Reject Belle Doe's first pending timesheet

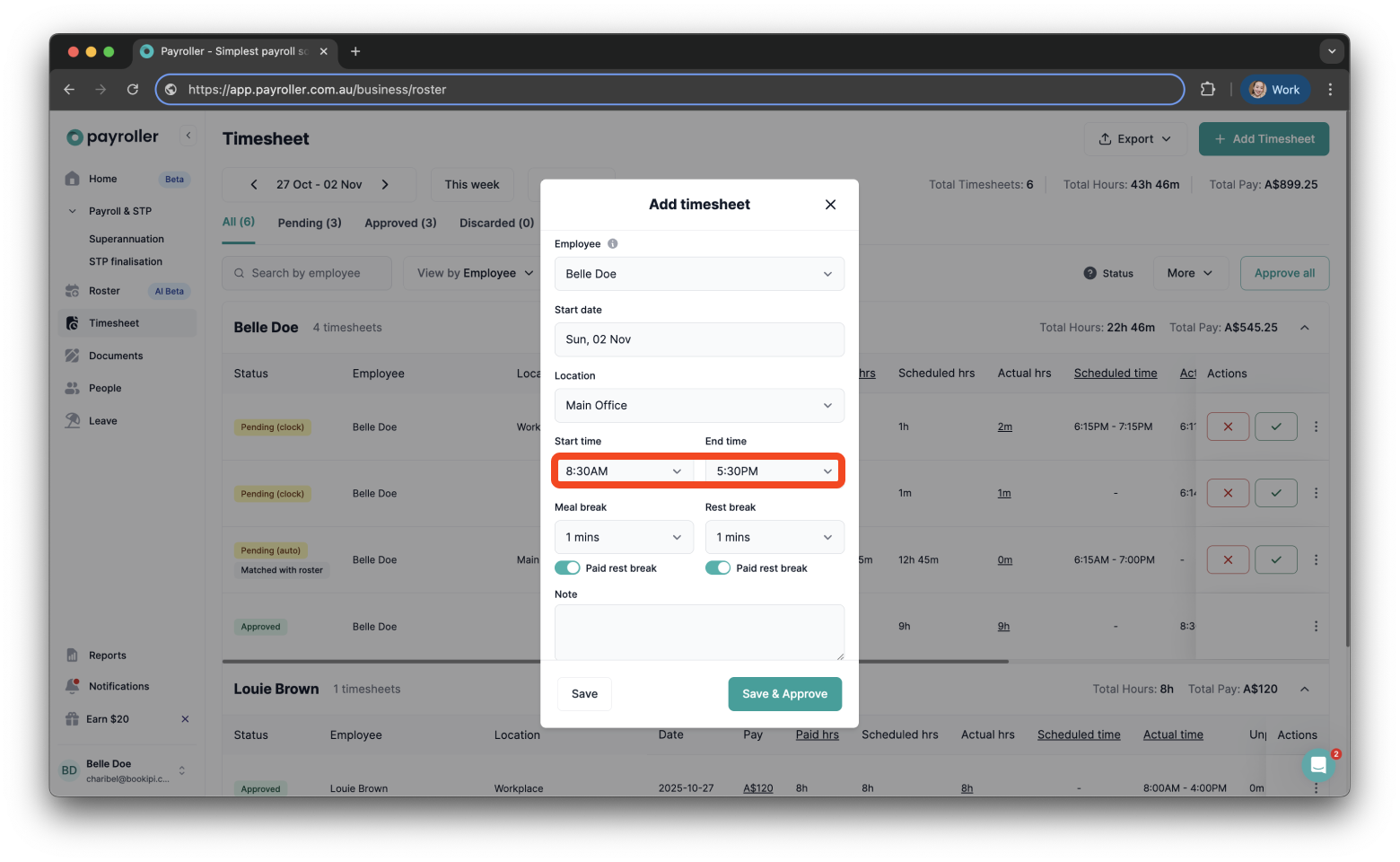[1227, 426]
